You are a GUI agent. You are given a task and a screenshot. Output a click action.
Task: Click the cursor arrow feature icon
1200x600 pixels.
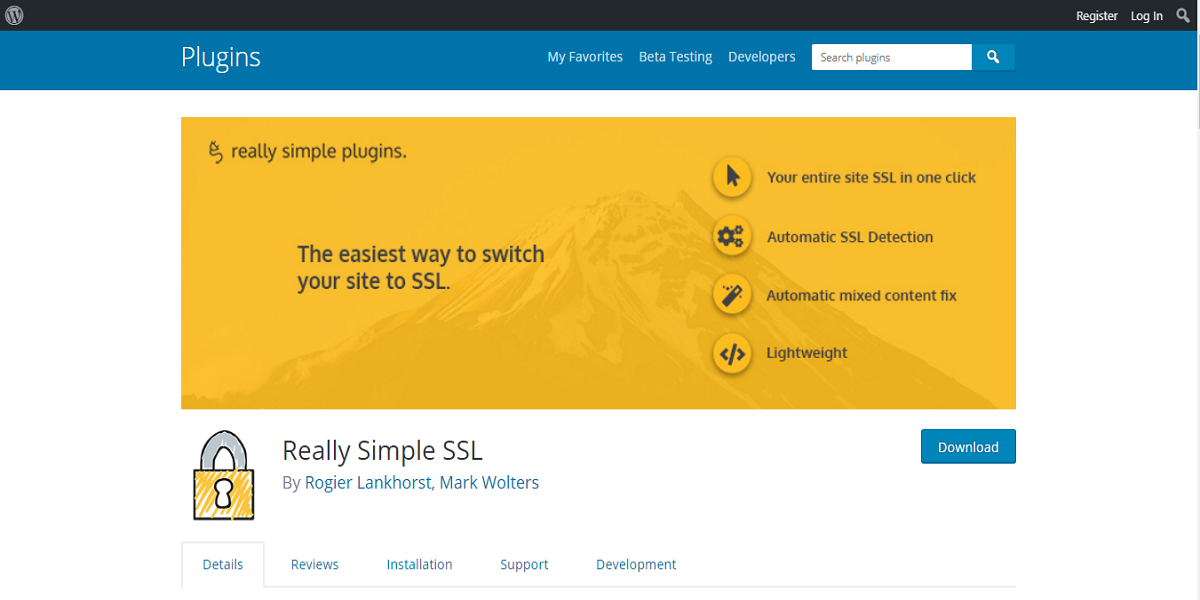pyautogui.click(x=732, y=177)
